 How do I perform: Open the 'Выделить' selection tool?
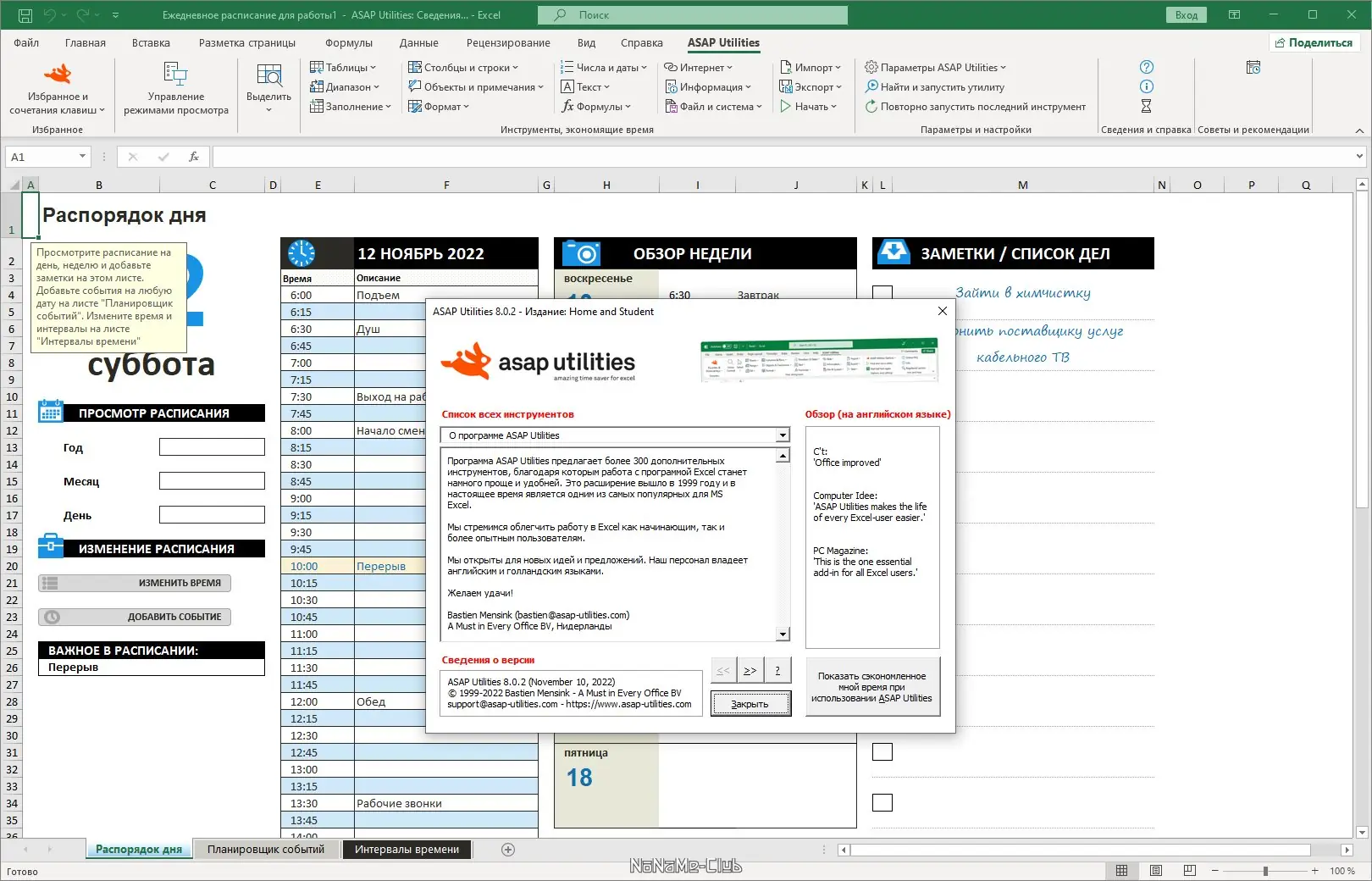pyautogui.click(x=268, y=89)
